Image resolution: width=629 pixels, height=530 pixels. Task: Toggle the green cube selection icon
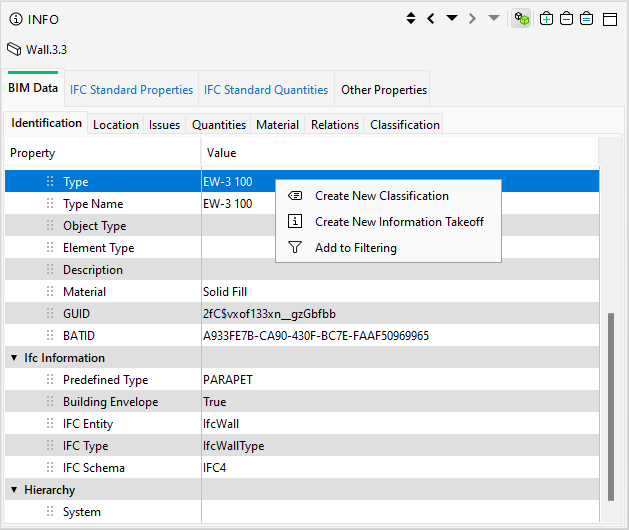click(521, 19)
